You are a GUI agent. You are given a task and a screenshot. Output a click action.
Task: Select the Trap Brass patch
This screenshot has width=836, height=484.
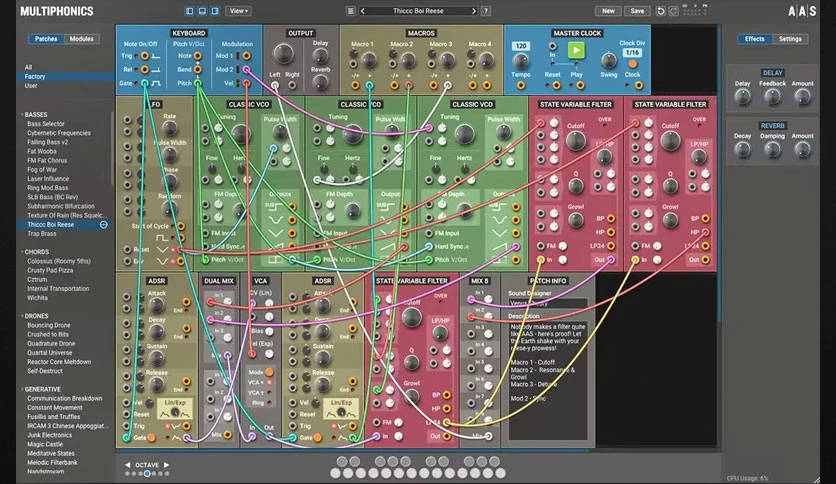42,233
